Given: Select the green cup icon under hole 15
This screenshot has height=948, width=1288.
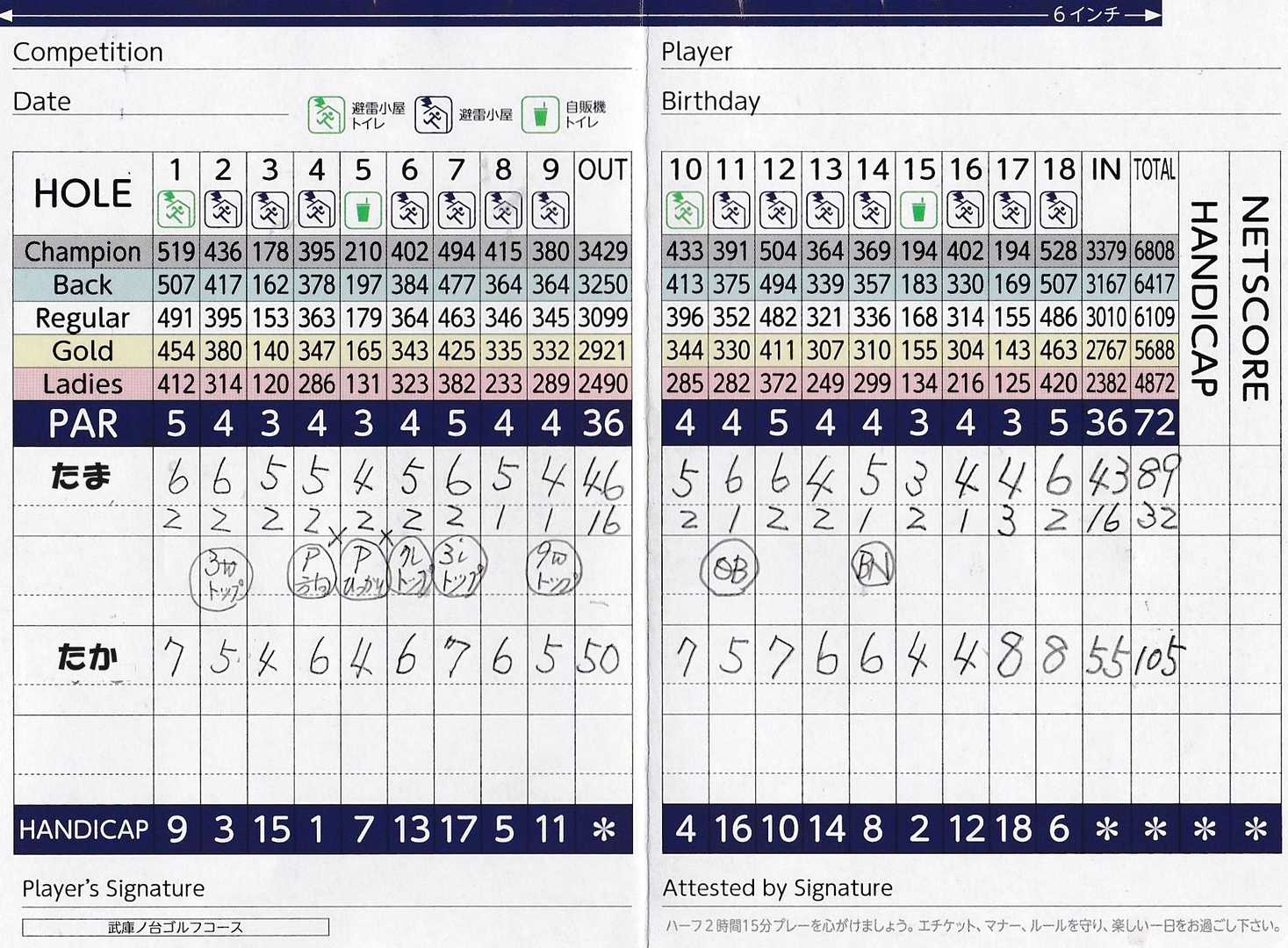Looking at the screenshot, I should [x=918, y=210].
